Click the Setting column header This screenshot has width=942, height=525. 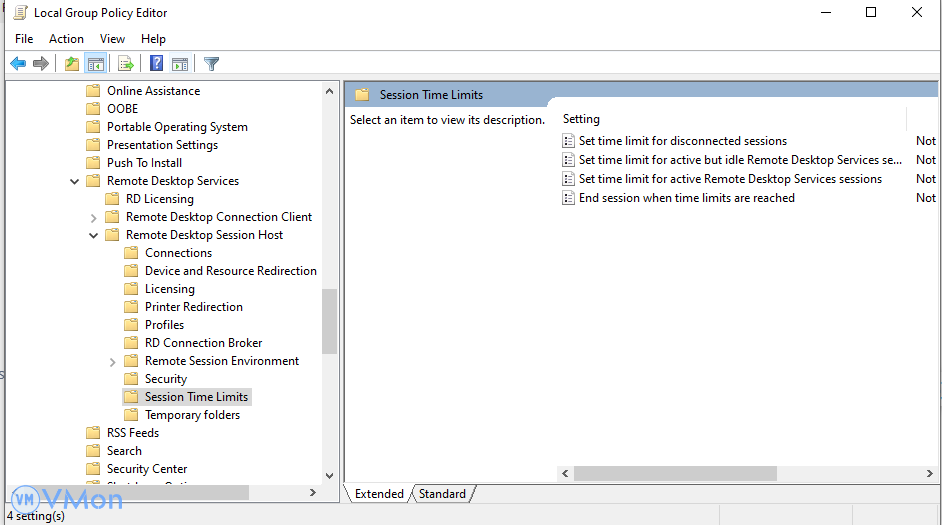(581, 119)
